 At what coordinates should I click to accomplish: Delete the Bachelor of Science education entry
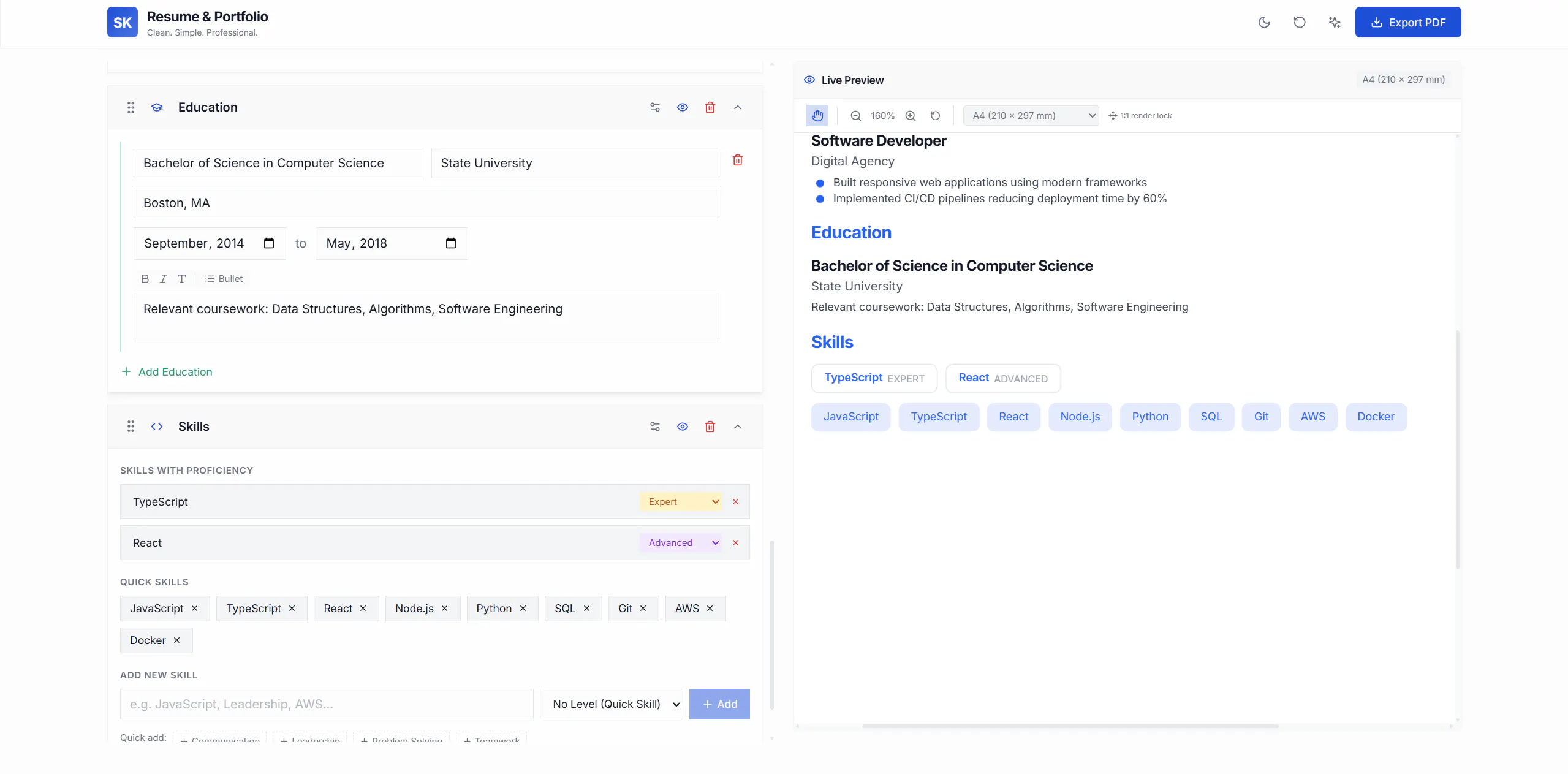738,160
